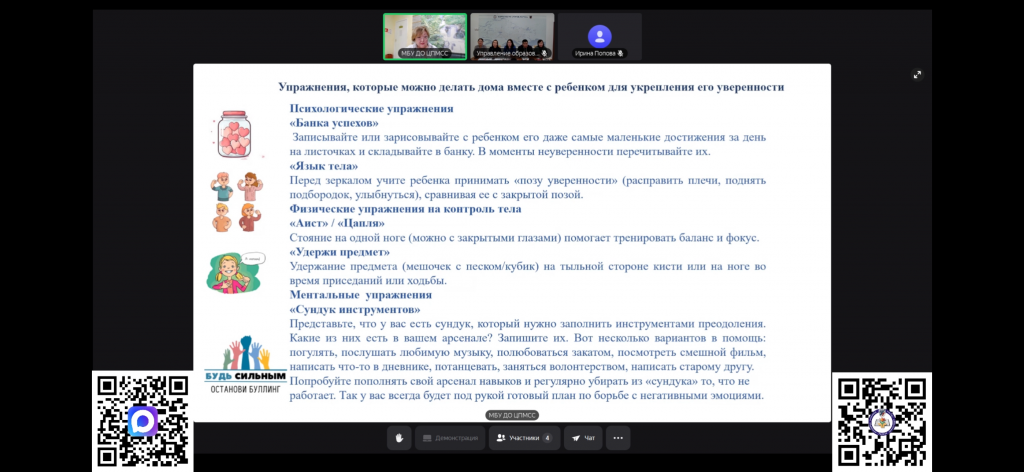1024x472 pixels.
Task: Select the Управление образования video tile
Action: click(x=512, y=36)
